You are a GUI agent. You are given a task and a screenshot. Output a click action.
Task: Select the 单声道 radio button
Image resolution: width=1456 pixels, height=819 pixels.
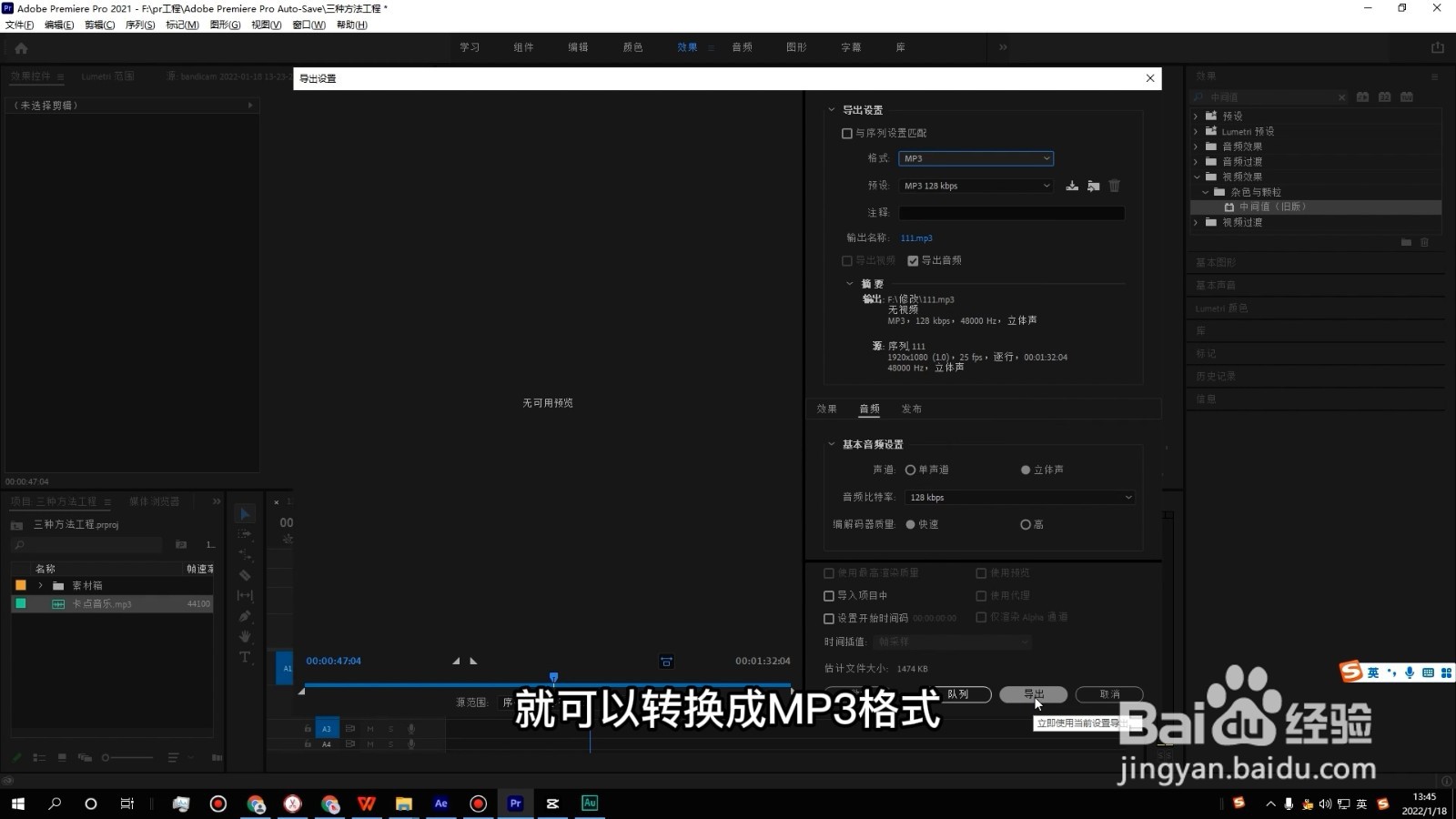point(911,470)
